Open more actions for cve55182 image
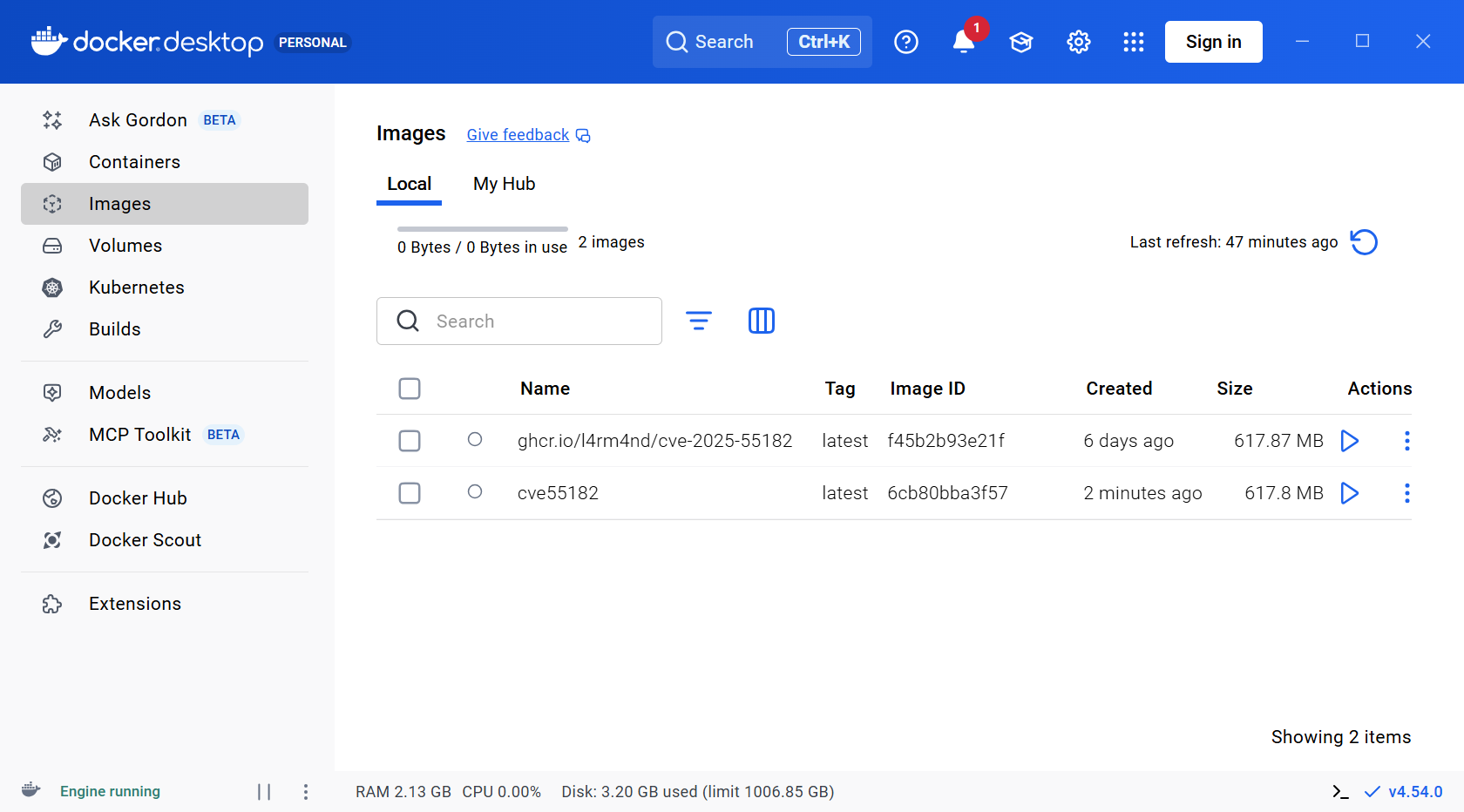The width and height of the screenshot is (1464, 812). pos(1406,493)
